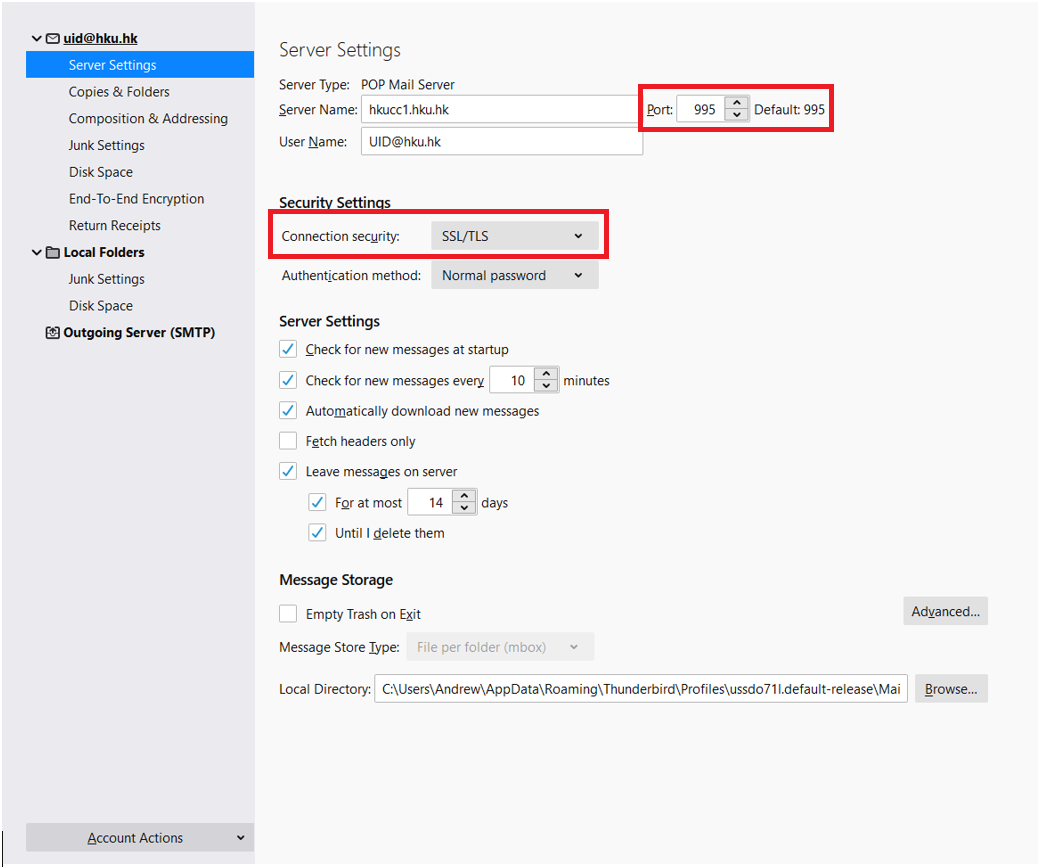1041x868 pixels.
Task: Collapse the Local Folders section
Action: point(37,252)
